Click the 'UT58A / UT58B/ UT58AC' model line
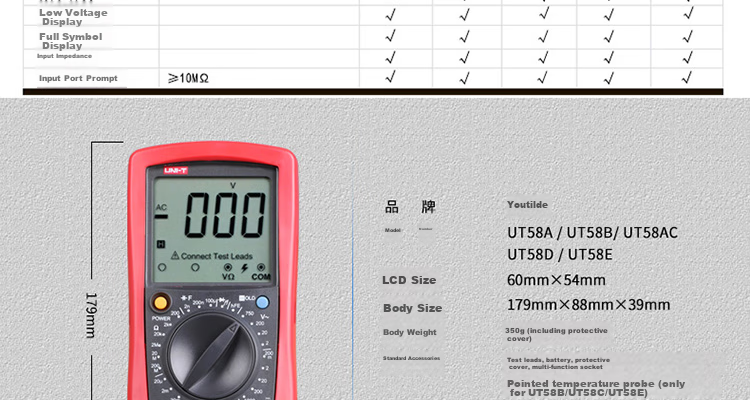The height and width of the screenshot is (400, 750). coord(592,233)
